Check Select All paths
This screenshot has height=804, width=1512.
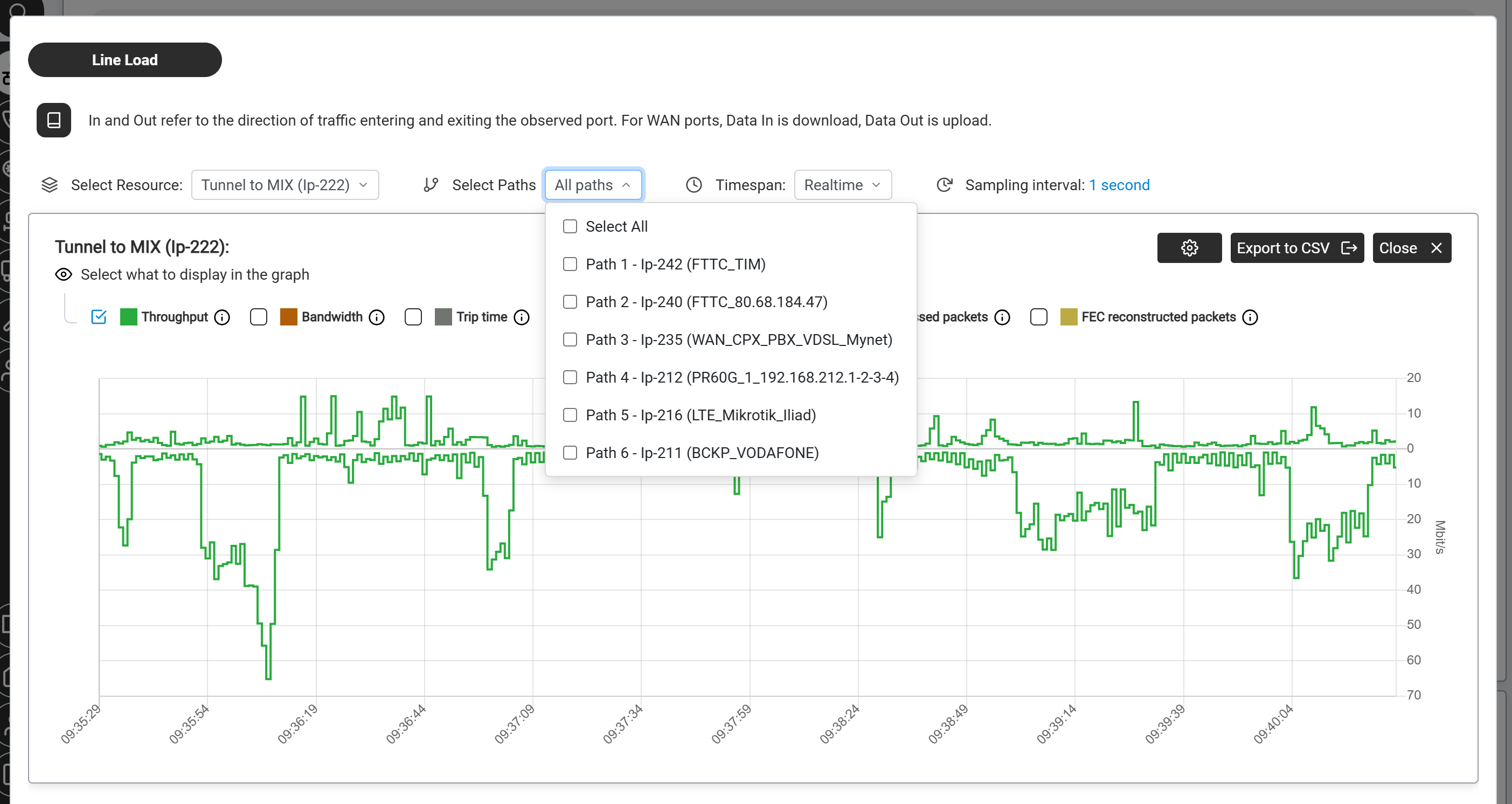tap(570, 226)
